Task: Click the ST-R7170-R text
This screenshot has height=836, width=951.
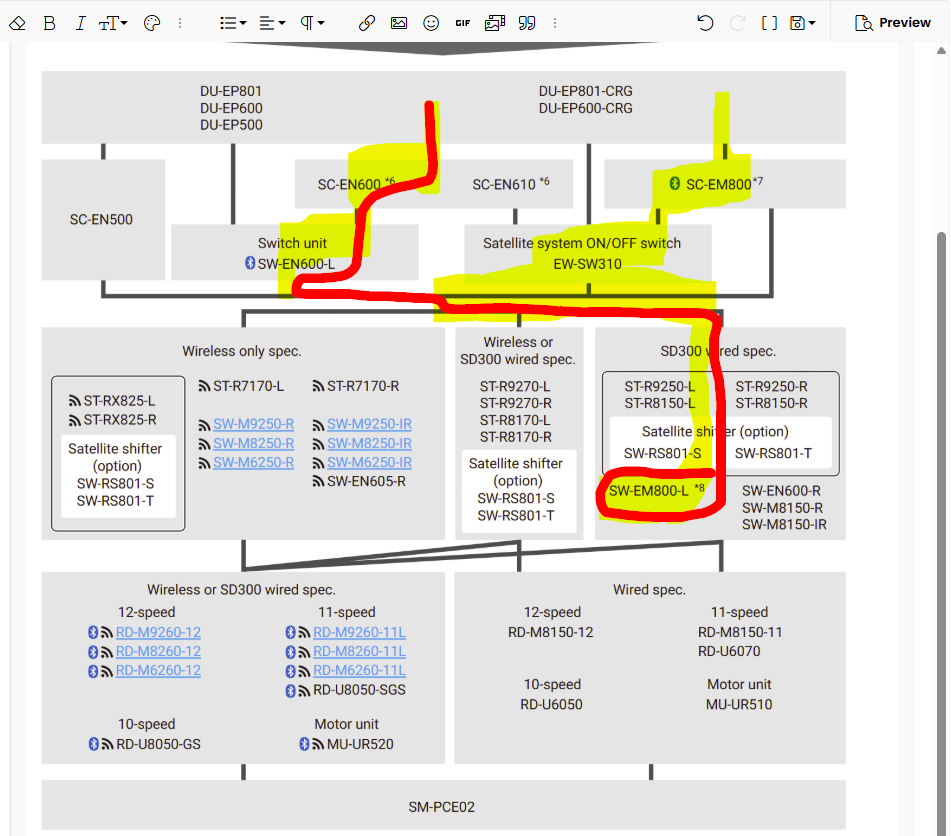Action: (363, 386)
